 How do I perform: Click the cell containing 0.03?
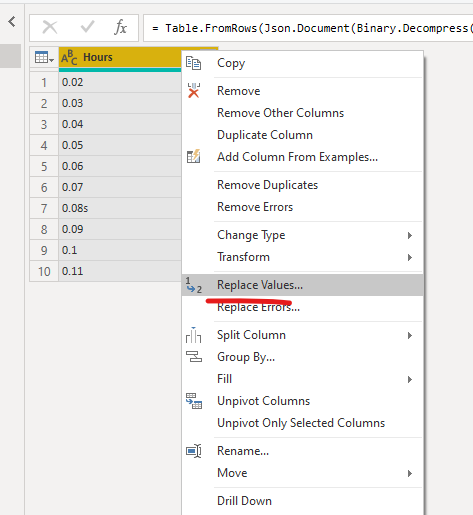[x=120, y=103]
